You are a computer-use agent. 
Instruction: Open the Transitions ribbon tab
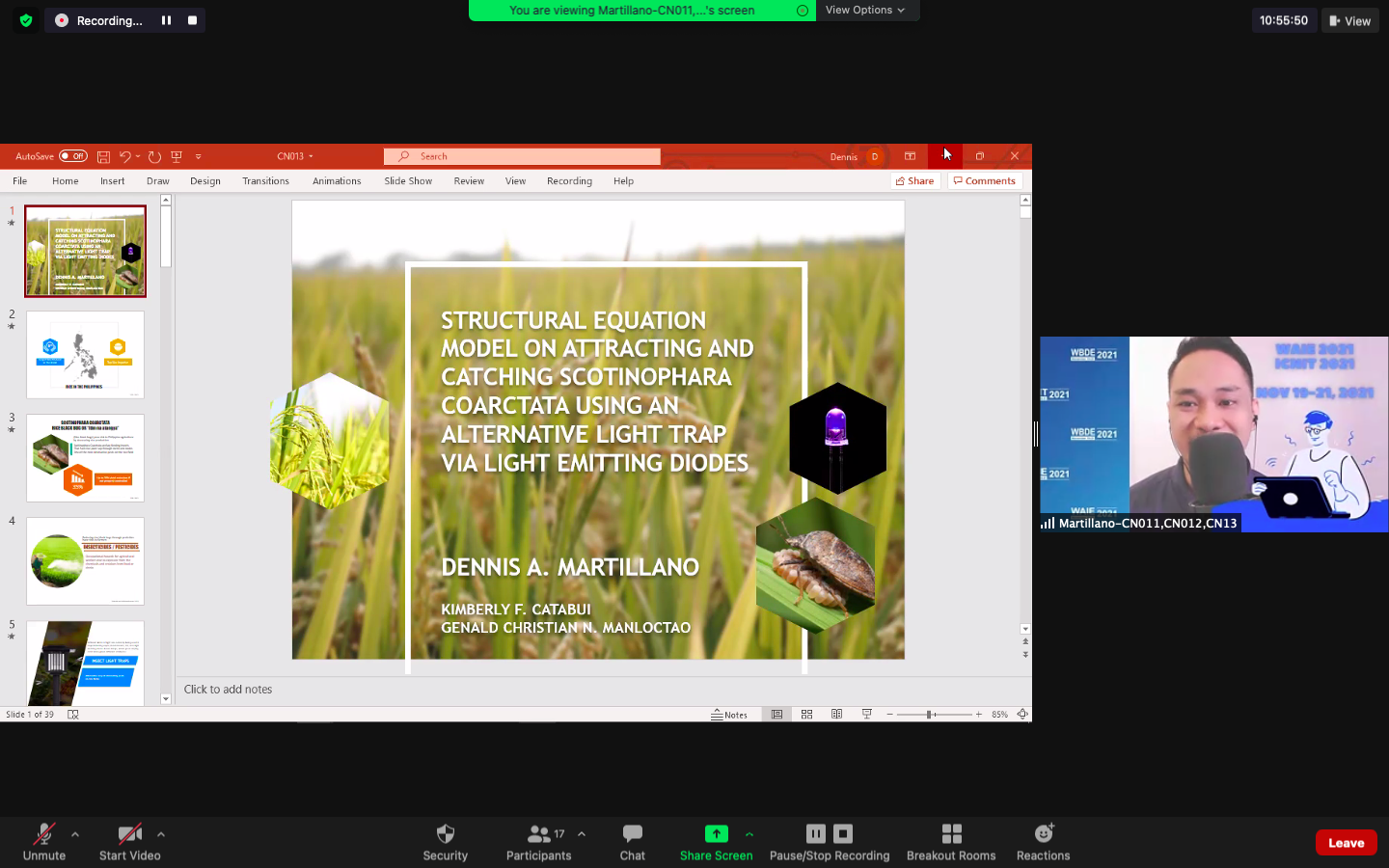point(265,181)
